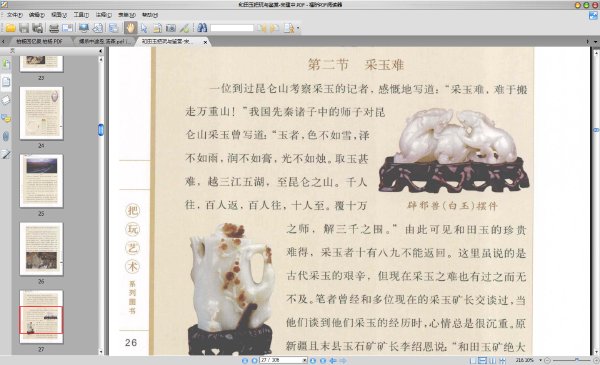Select page 24 thumbnail
The width and height of the screenshot is (600, 365).
pos(41,113)
